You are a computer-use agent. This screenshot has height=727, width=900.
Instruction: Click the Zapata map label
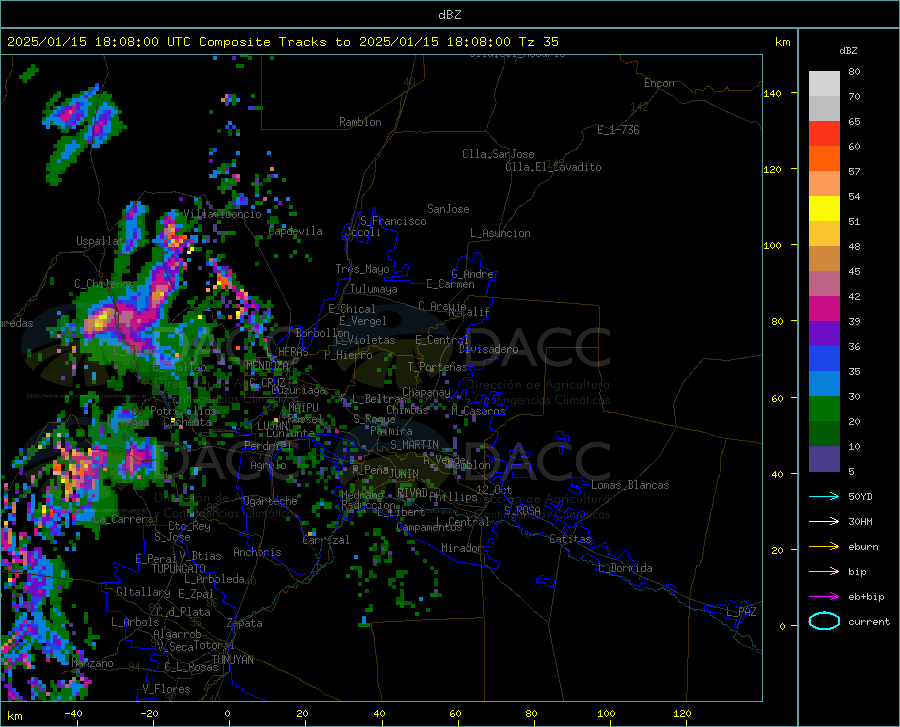245,623
